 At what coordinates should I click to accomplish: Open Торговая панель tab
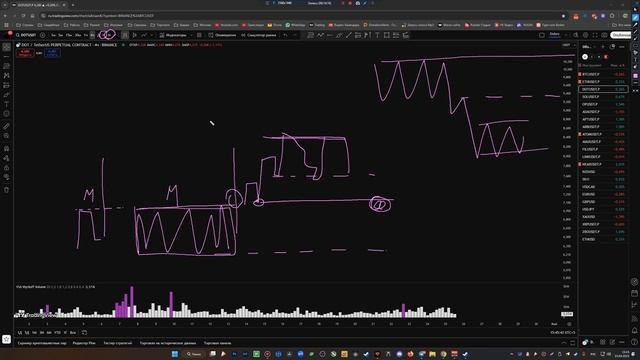tap(217, 343)
